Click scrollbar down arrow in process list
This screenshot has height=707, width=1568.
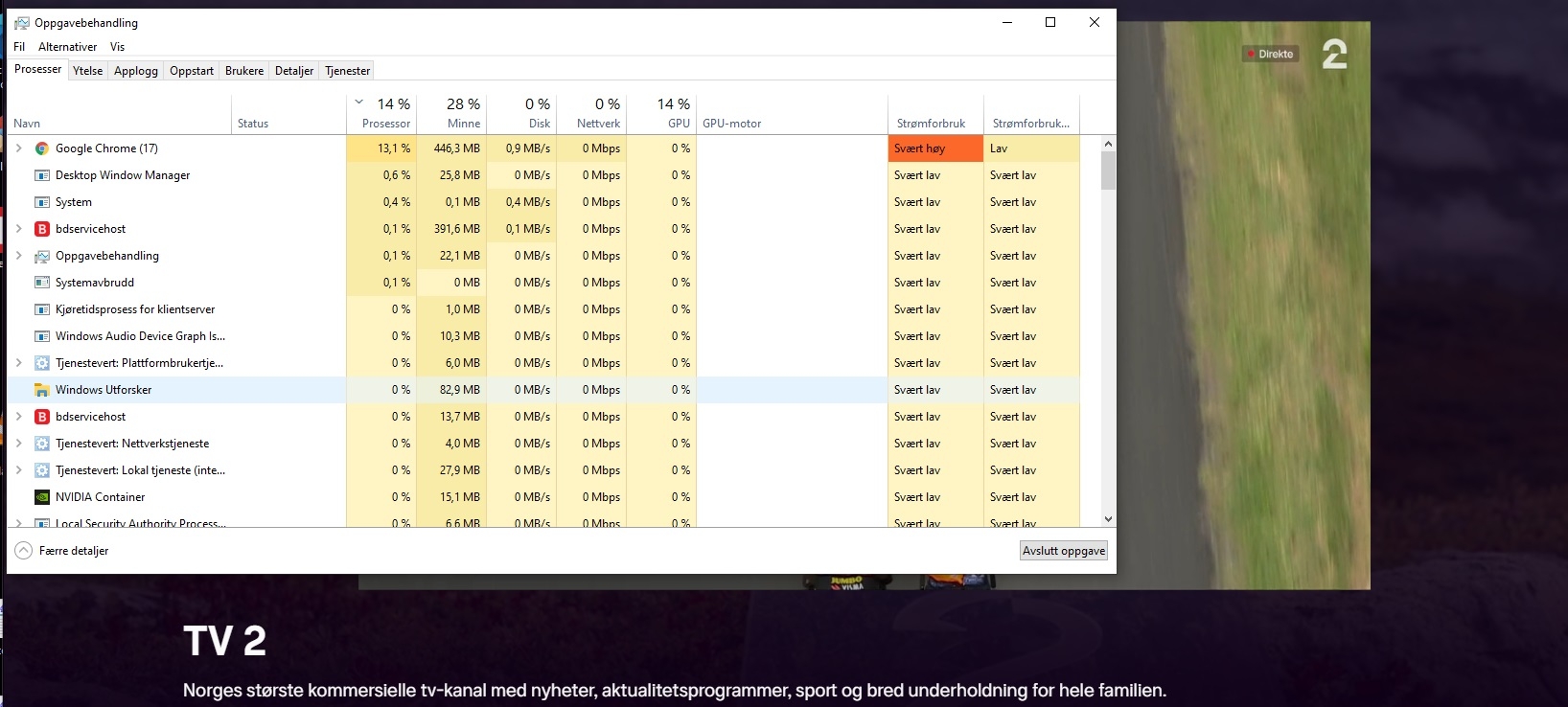(x=1108, y=519)
